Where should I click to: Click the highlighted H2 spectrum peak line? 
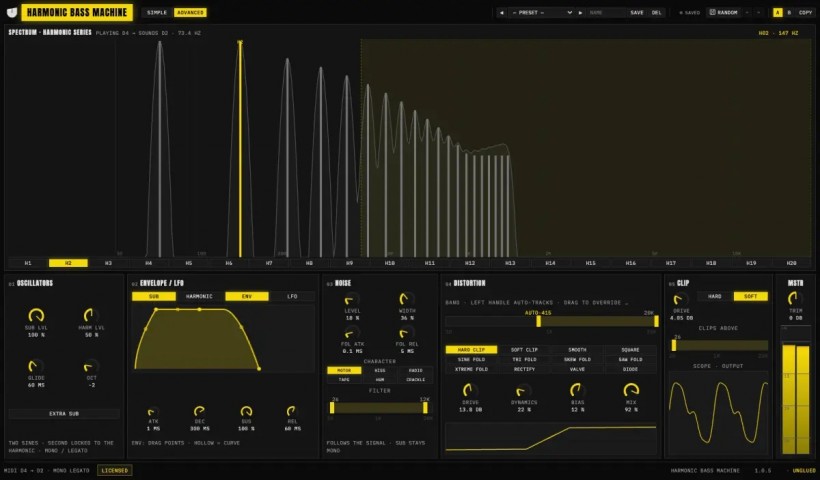click(240, 149)
